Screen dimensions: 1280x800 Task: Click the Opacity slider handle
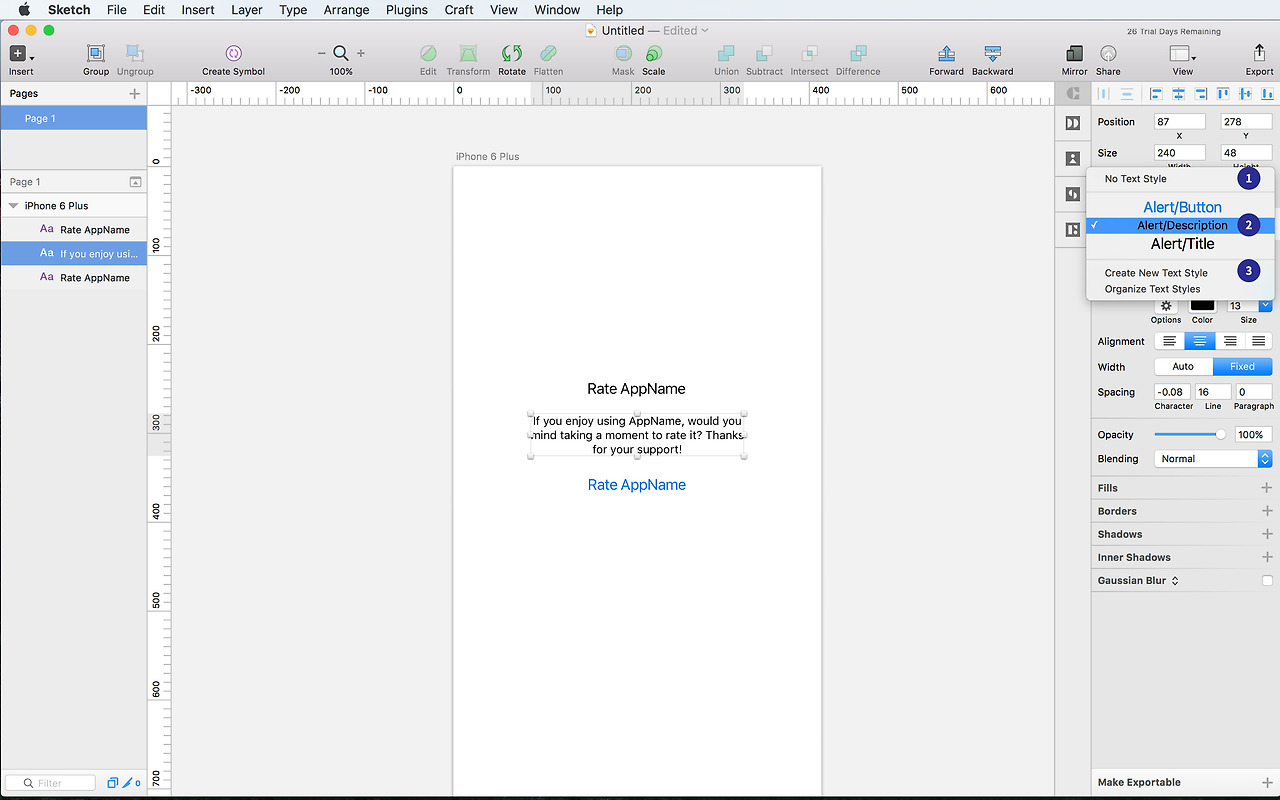[x=1221, y=435]
